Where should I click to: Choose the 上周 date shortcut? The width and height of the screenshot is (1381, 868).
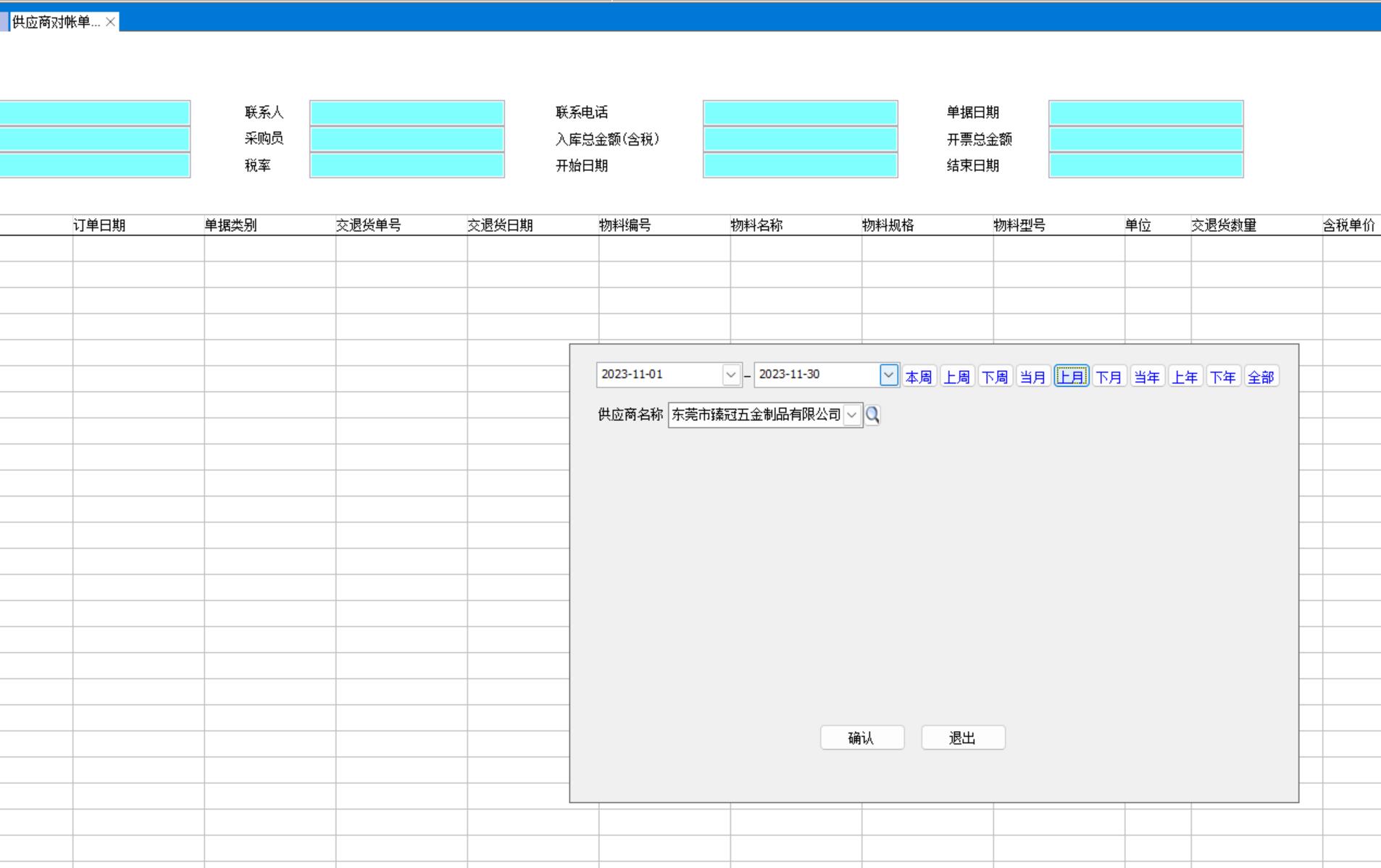[x=956, y=377]
